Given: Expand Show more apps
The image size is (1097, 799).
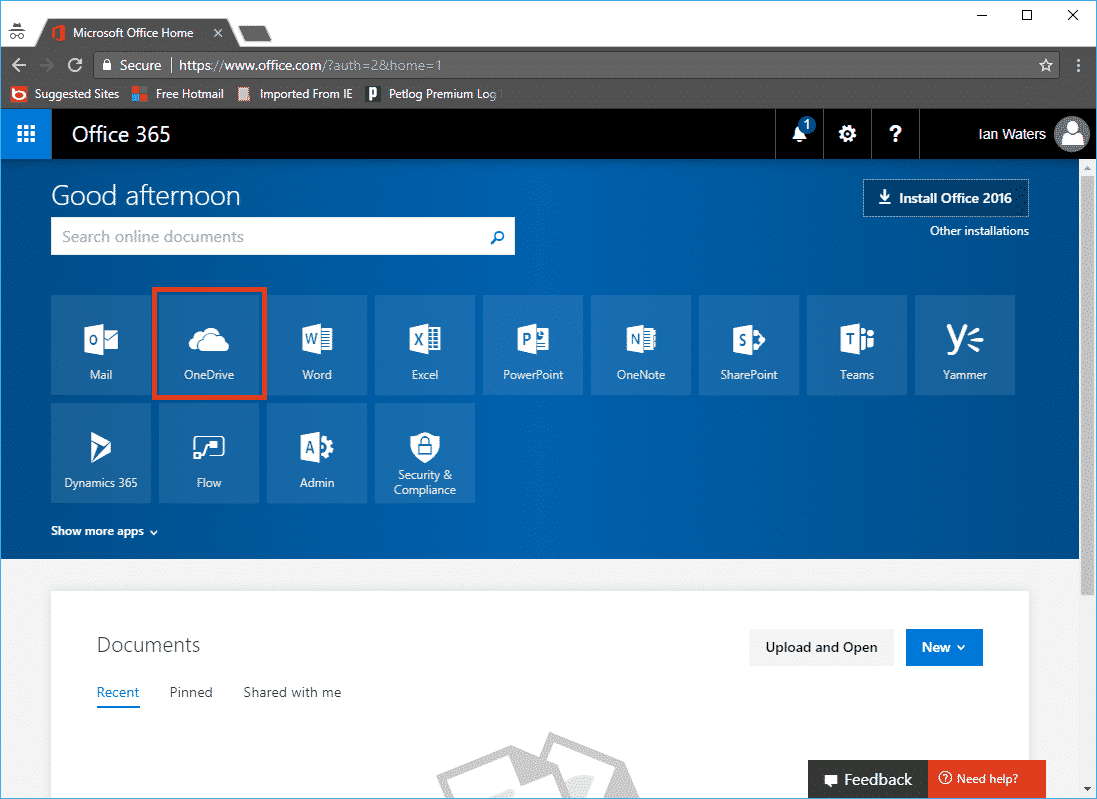Looking at the screenshot, I should click(104, 531).
